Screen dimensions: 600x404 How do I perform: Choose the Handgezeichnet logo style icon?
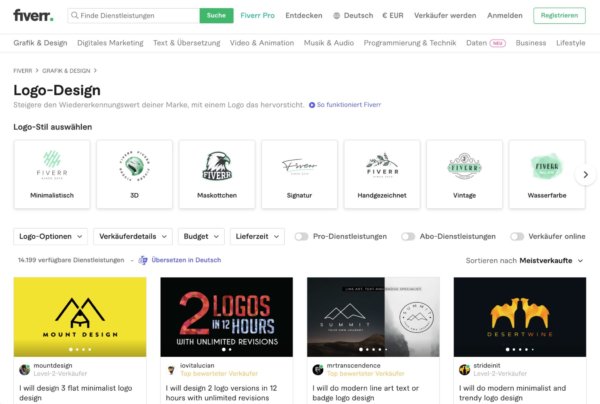[x=381, y=165]
